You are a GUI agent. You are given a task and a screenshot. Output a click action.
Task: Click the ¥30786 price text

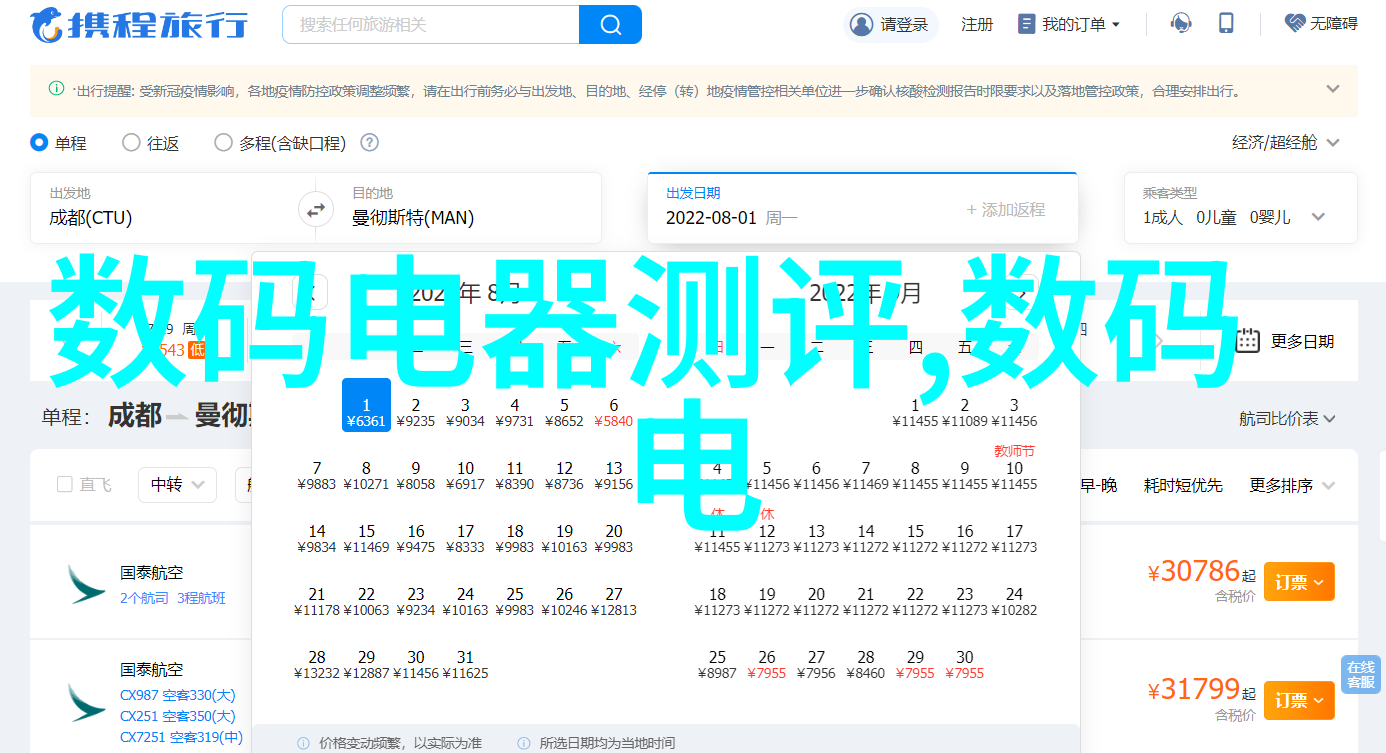click(x=1193, y=572)
